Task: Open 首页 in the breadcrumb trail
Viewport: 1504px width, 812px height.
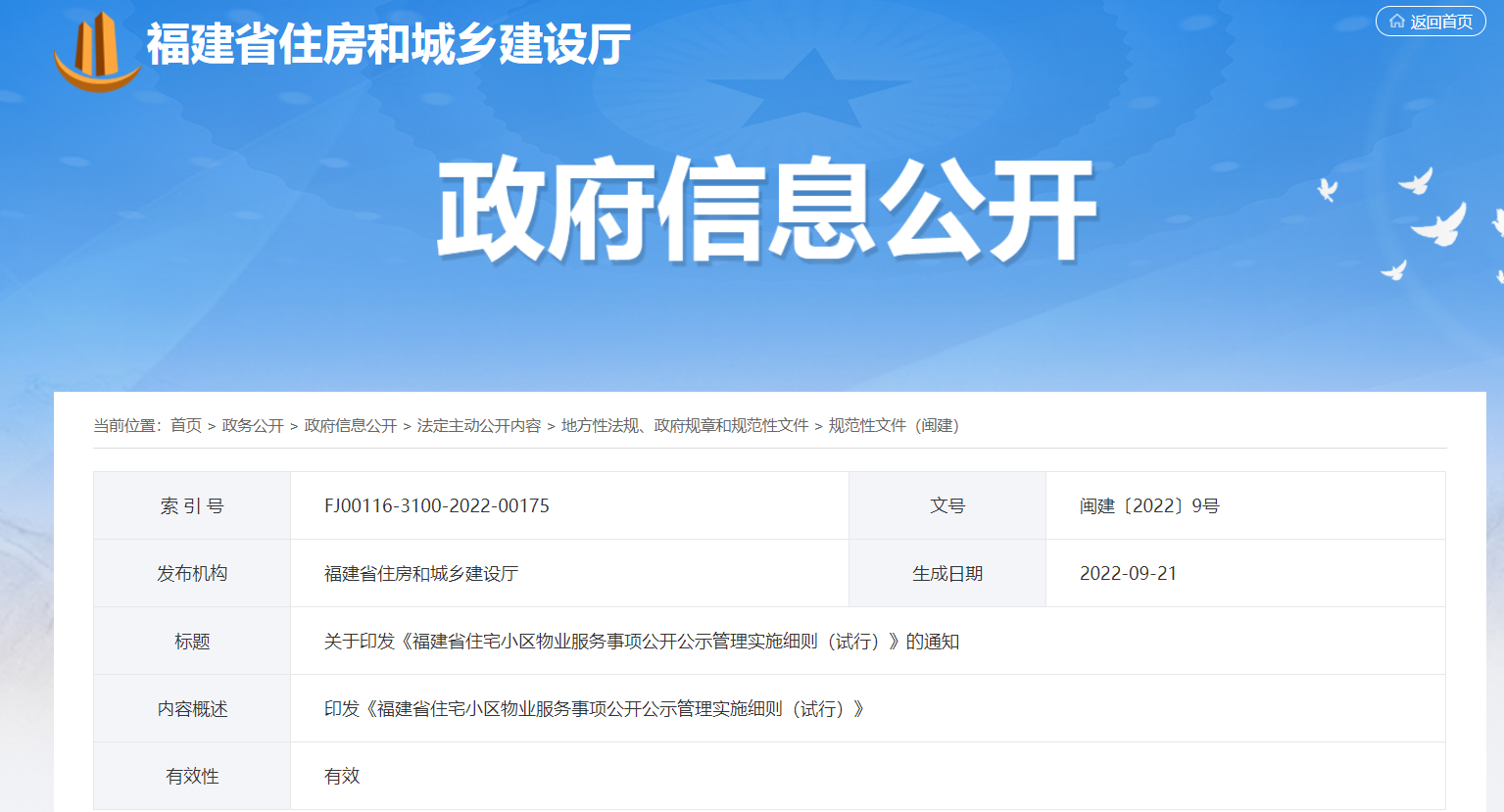Action: 186,425
